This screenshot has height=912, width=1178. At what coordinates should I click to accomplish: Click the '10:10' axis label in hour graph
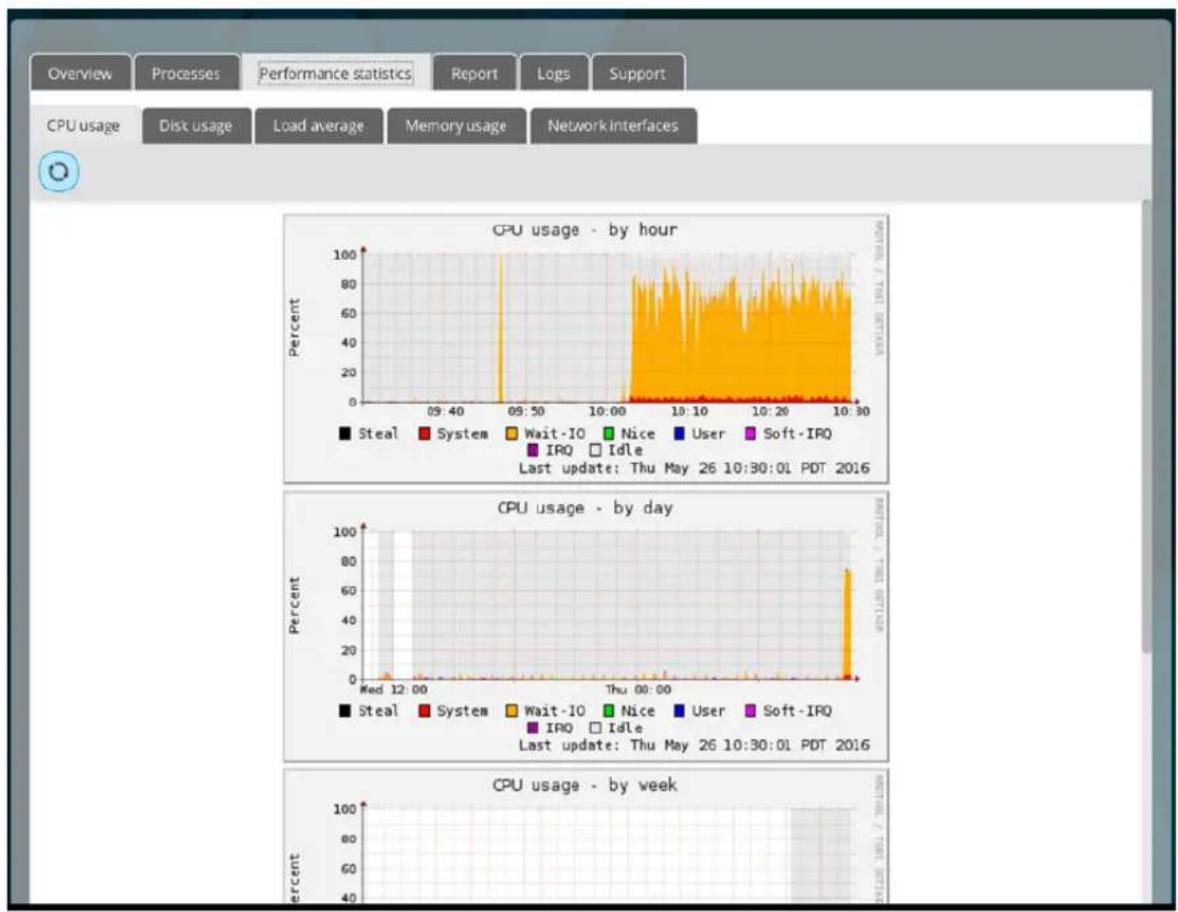click(x=689, y=412)
